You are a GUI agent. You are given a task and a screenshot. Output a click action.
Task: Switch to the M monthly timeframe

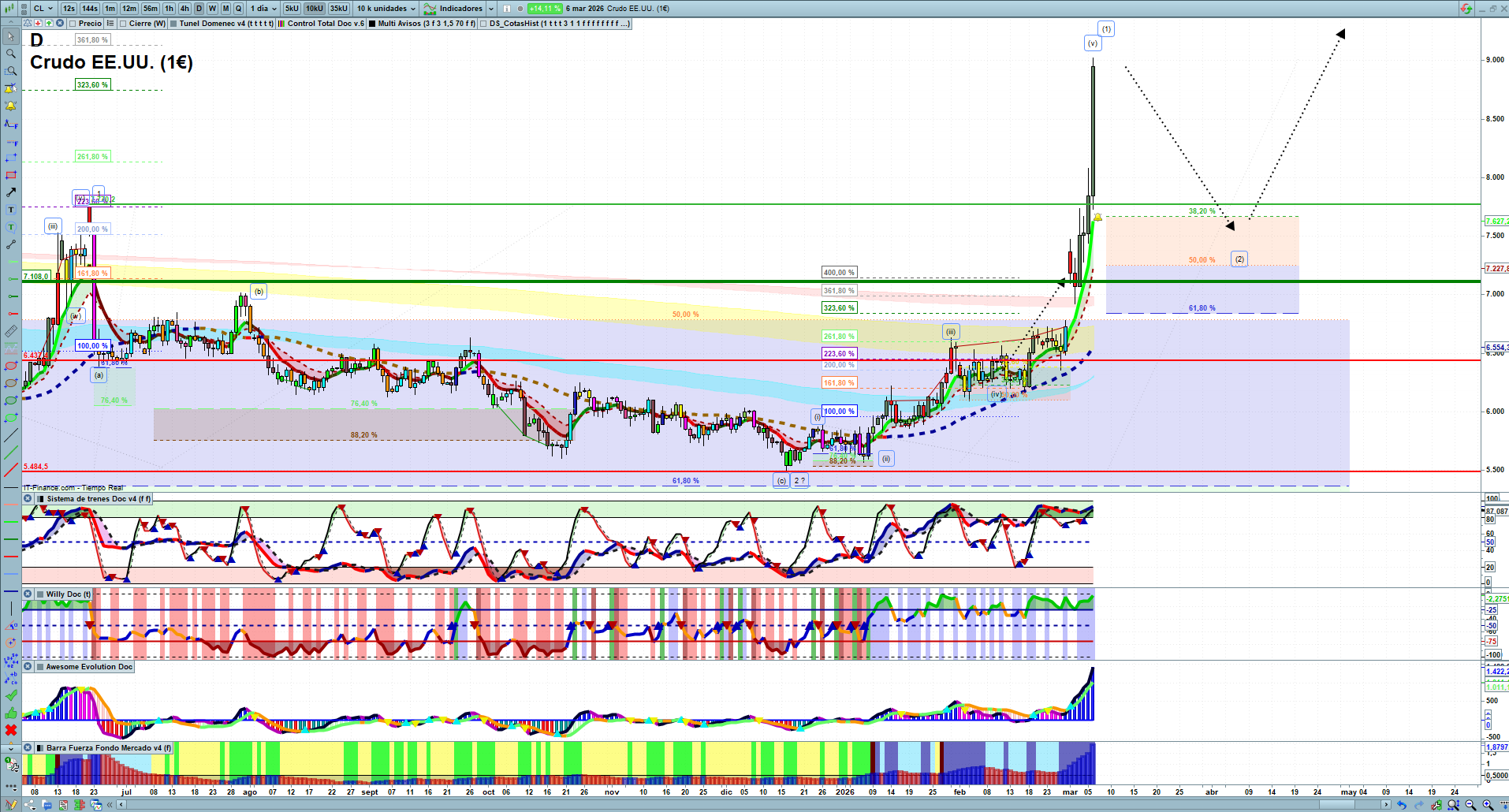coord(225,9)
